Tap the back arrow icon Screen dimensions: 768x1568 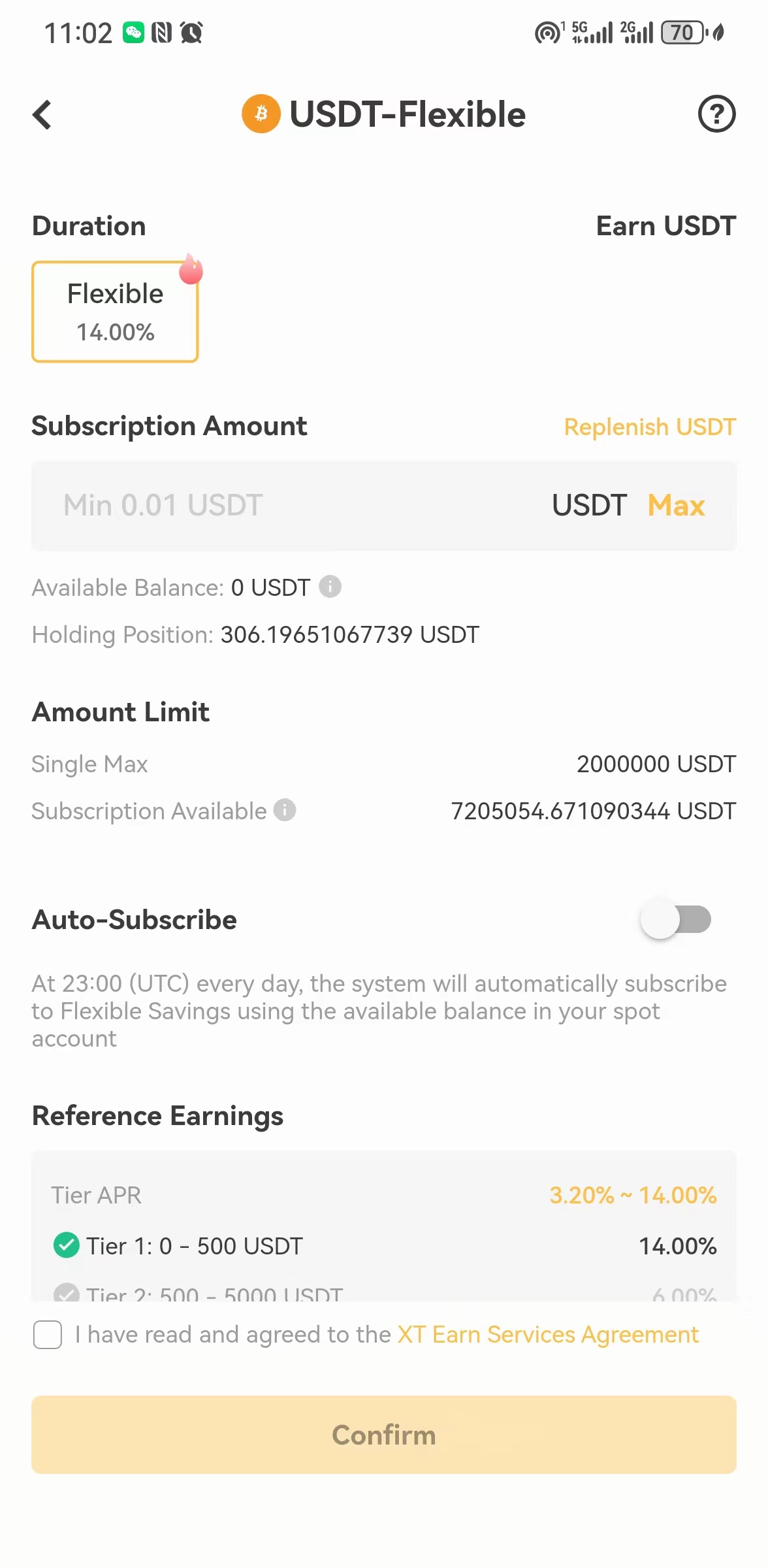[x=42, y=115]
